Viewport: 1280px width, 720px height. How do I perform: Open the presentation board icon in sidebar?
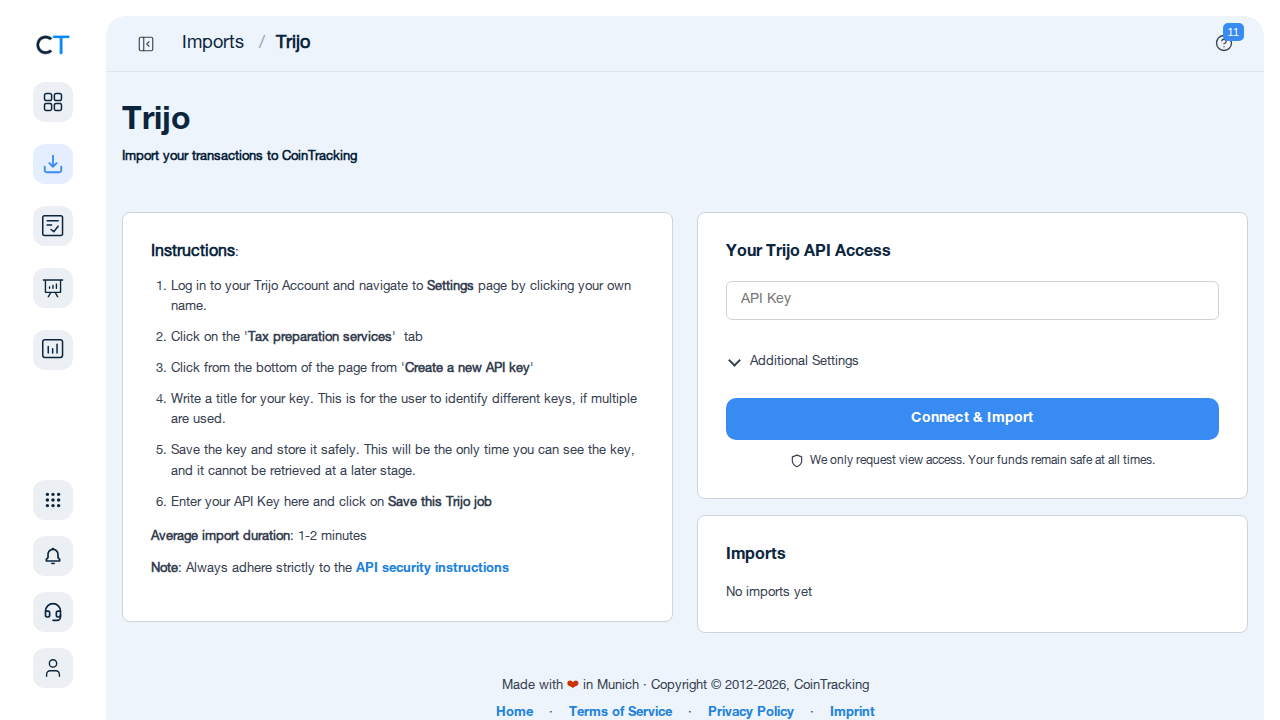53,288
